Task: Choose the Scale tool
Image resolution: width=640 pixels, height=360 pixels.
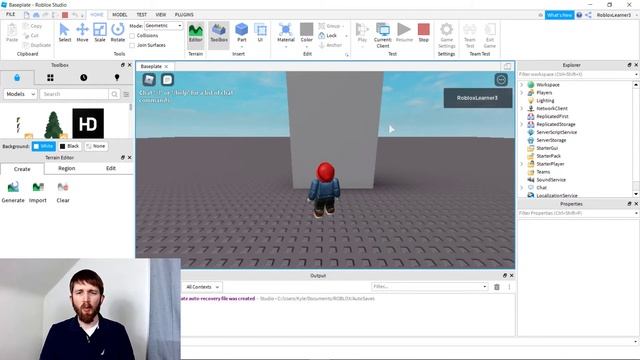Action: coord(100,32)
